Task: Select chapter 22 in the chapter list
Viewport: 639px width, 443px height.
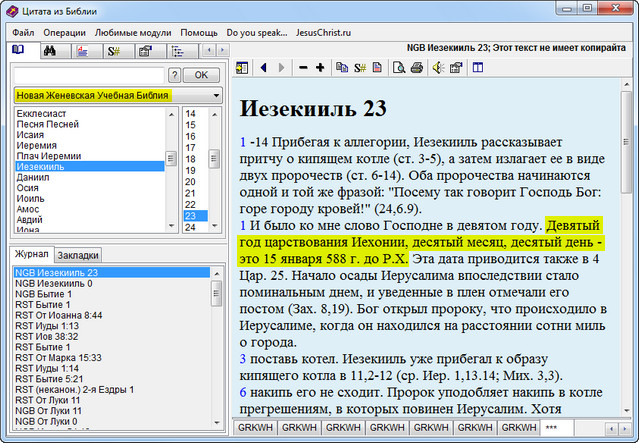Action: point(191,203)
